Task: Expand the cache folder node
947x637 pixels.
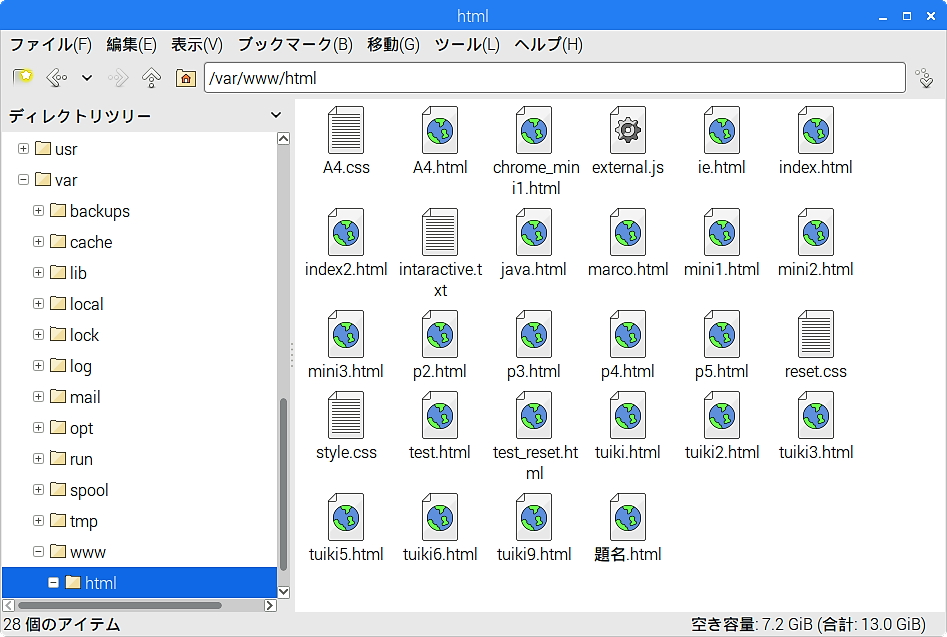Action: click(38, 242)
